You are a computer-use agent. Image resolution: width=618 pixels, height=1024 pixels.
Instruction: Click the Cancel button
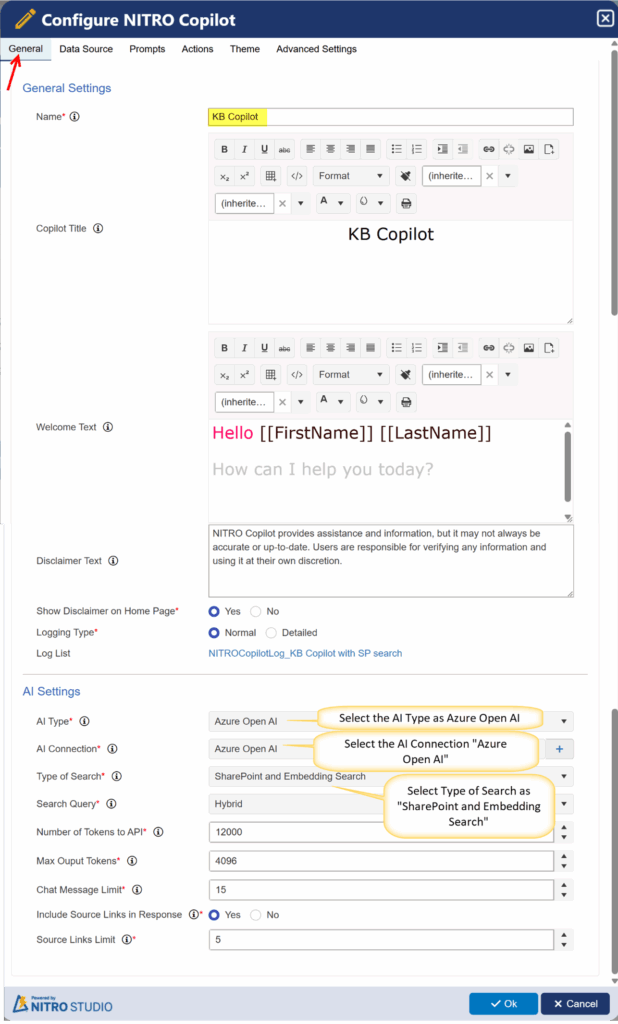pos(575,1004)
